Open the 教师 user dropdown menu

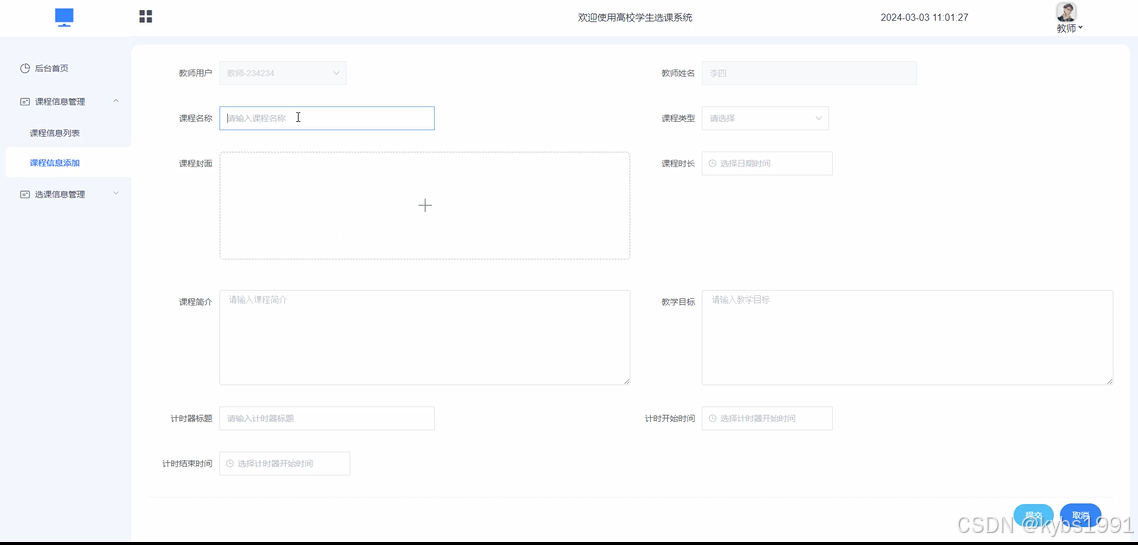point(1070,28)
